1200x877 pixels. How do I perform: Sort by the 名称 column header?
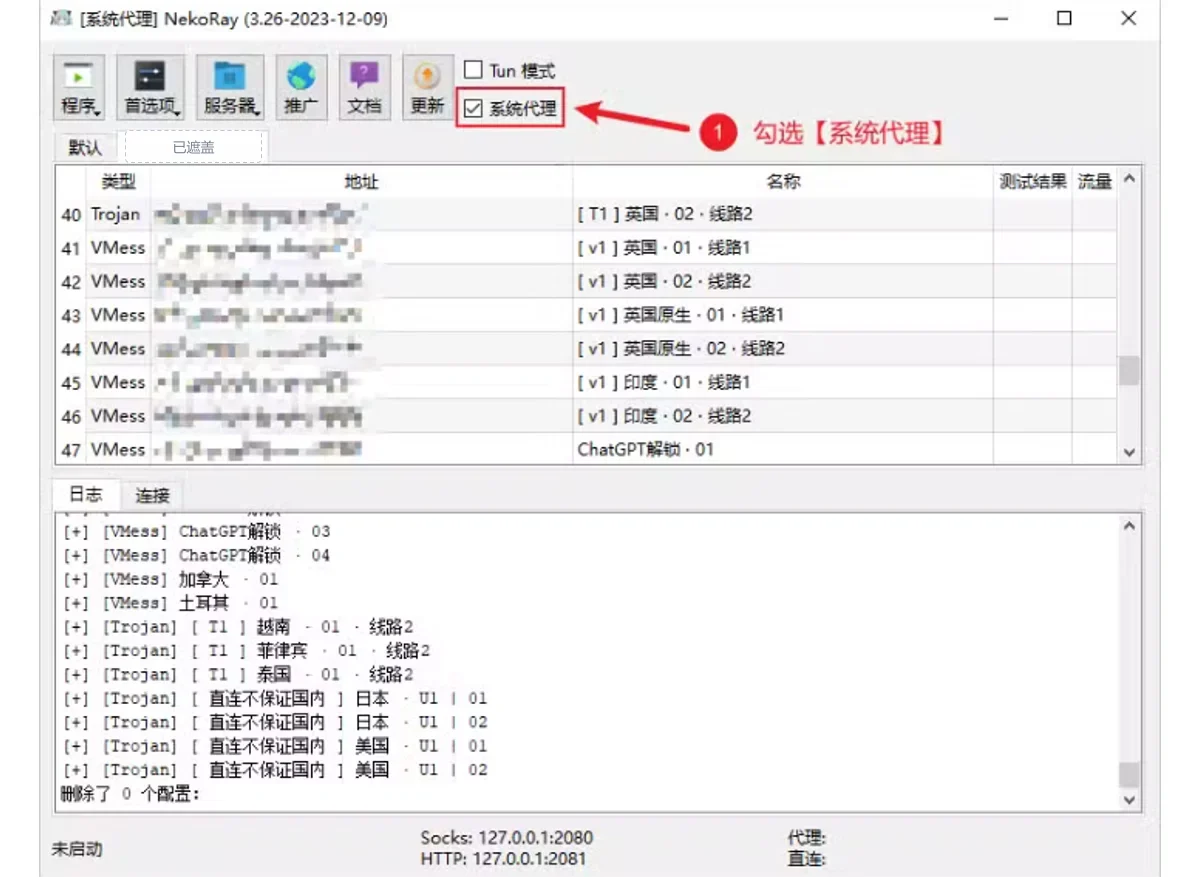[783, 182]
